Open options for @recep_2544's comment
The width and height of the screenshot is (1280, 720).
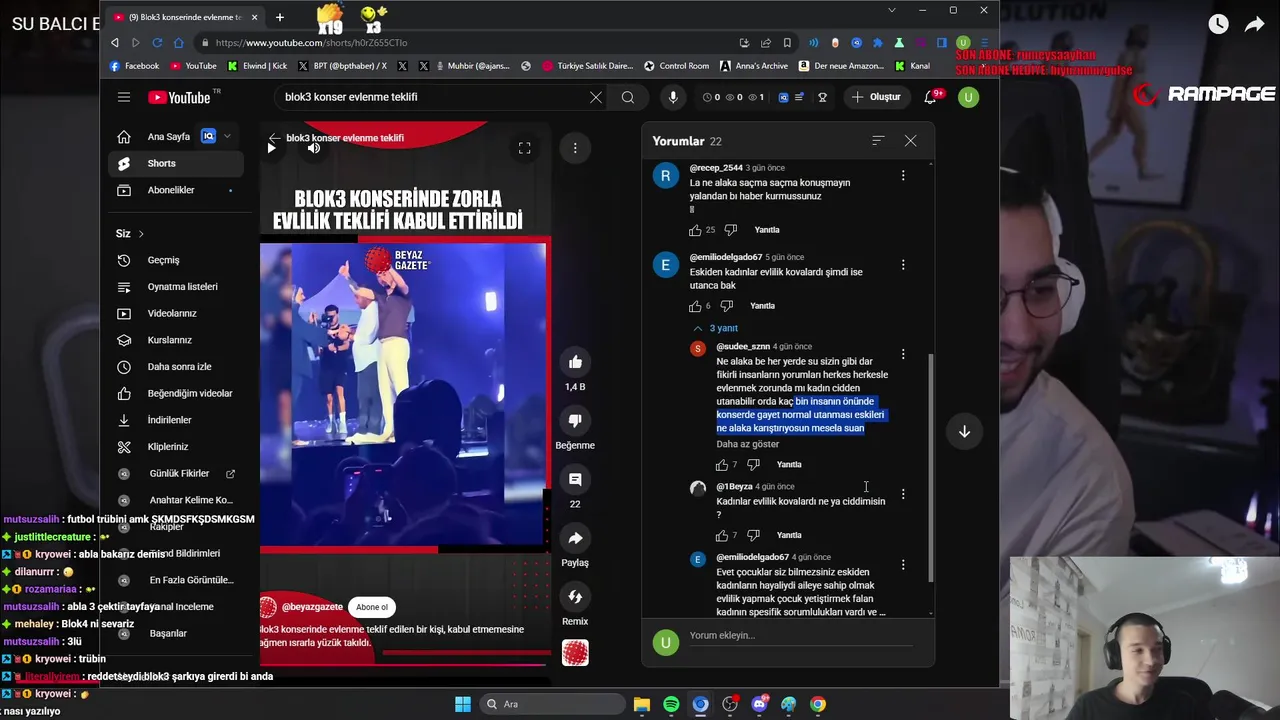tap(903, 176)
